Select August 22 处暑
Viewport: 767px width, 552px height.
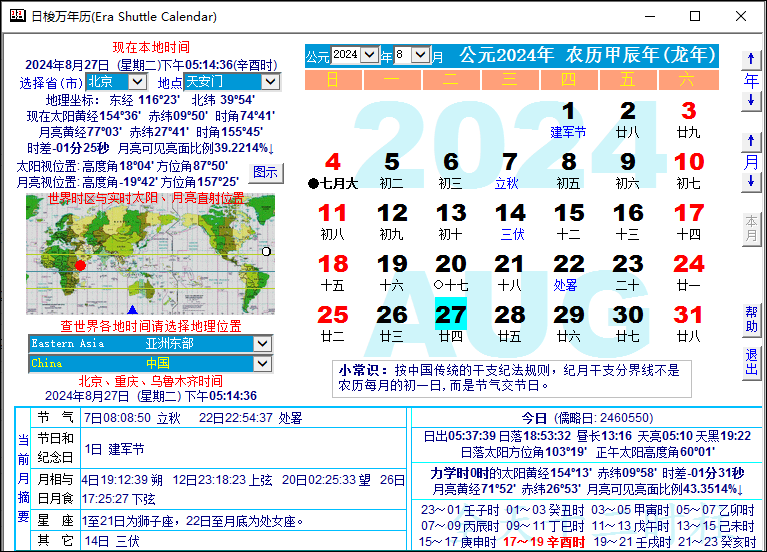pos(568,273)
